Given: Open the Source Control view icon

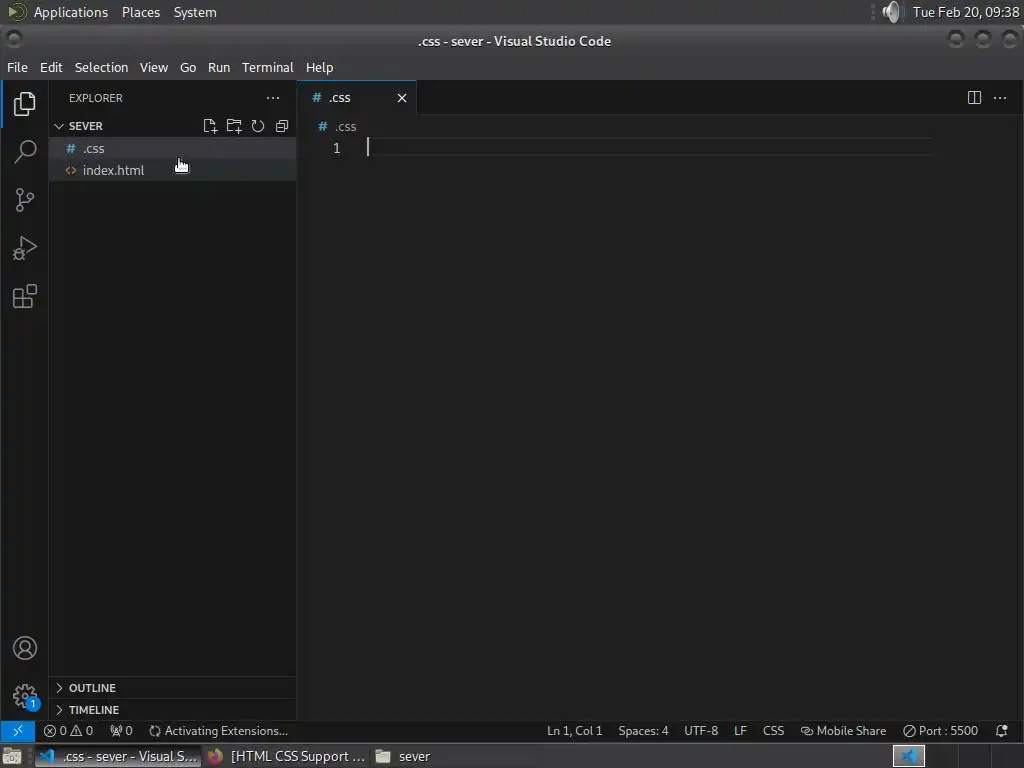Looking at the screenshot, I should (x=24, y=200).
